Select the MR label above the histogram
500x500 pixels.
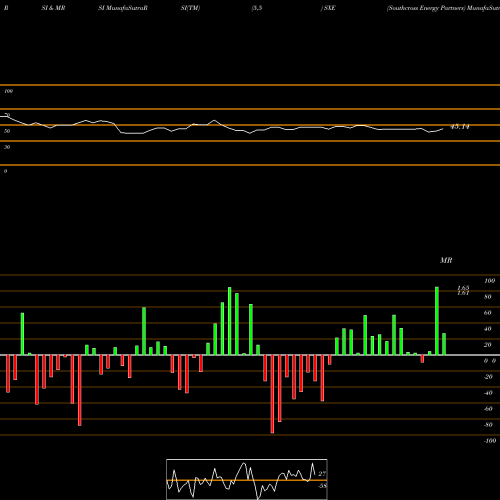click(x=446, y=260)
